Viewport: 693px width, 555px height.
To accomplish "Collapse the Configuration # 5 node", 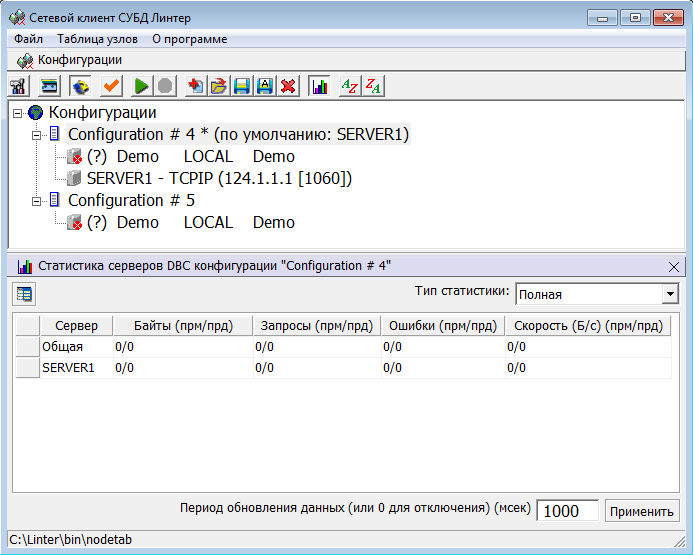I will point(37,201).
